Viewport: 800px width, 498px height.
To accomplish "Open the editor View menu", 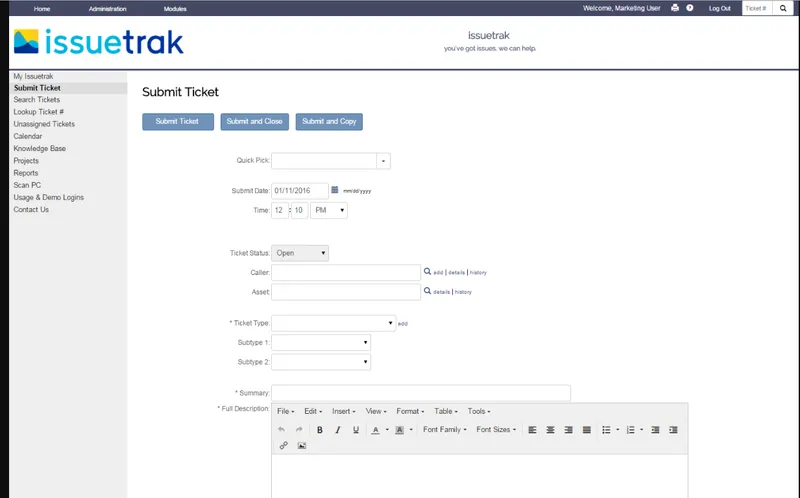I will pyautogui.click(x=376, y=411).
